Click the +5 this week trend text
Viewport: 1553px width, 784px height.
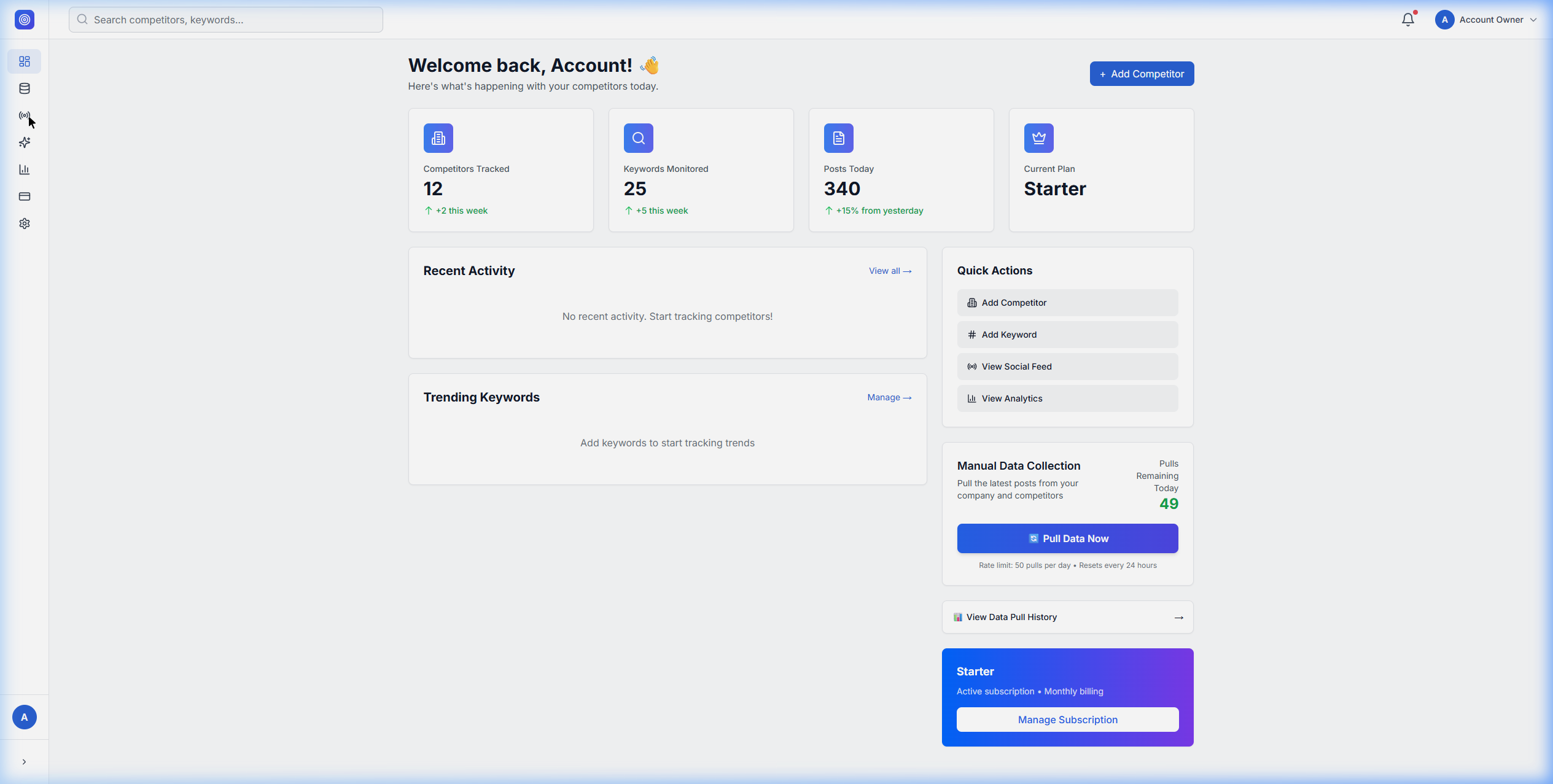(662, 211)
